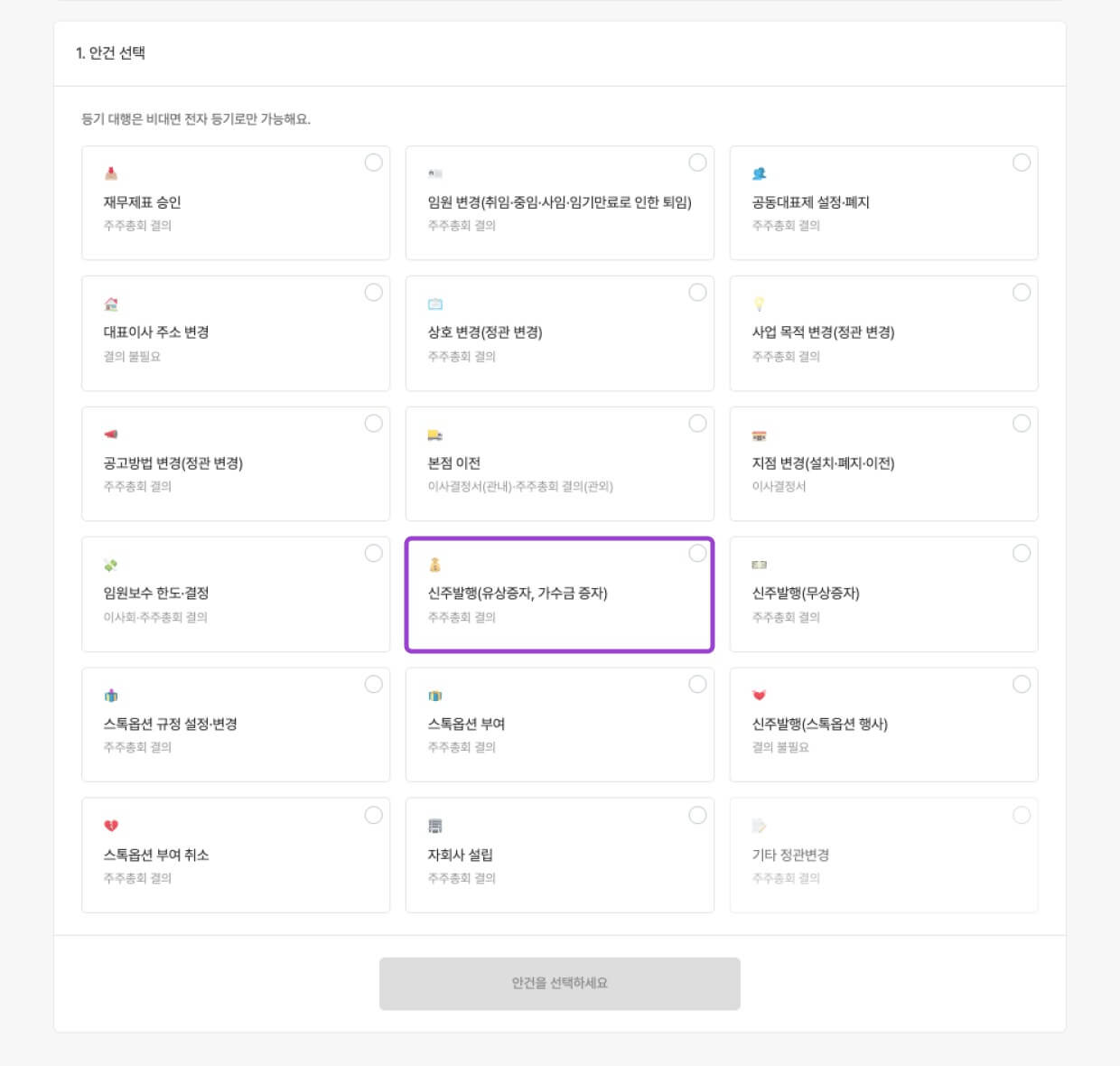Click the house icon on 대표이사 주소 변경

click(x=111, y=304)
